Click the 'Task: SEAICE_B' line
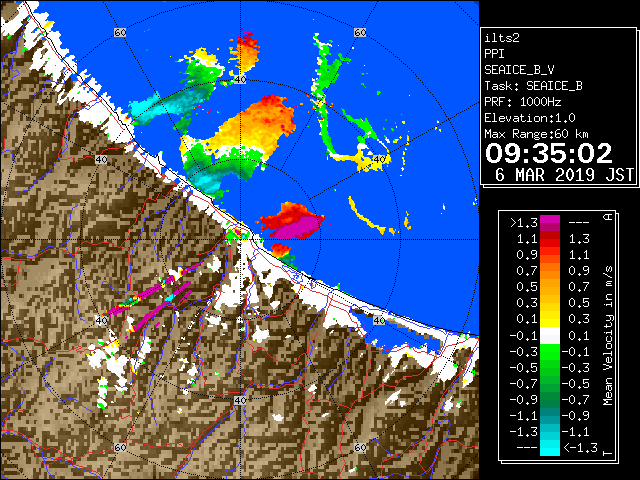This screenshot has width=640, height=480. tap(533, 86)
